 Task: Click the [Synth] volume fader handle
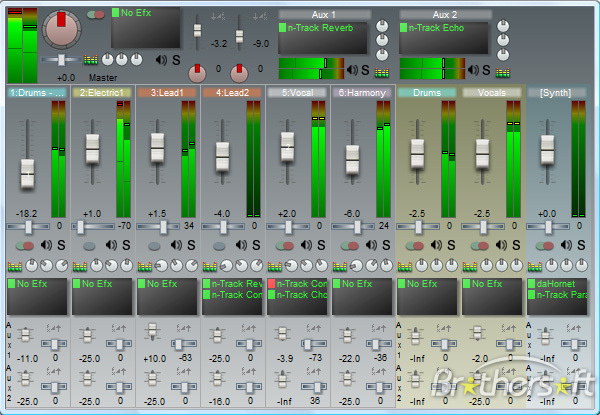548,150
